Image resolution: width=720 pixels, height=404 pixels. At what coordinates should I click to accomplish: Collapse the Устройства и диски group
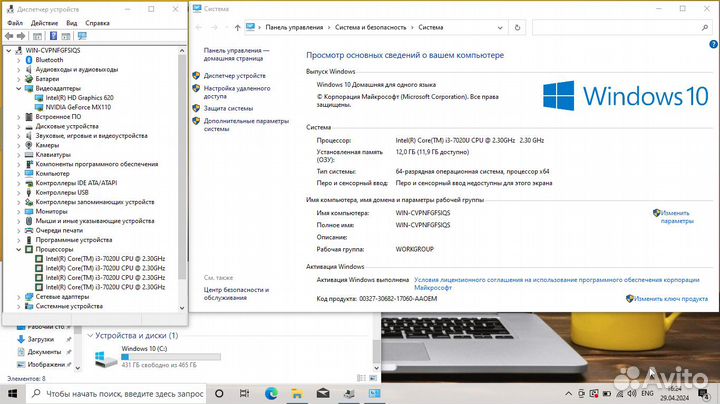pyautogui.click(x=90, y=336)
